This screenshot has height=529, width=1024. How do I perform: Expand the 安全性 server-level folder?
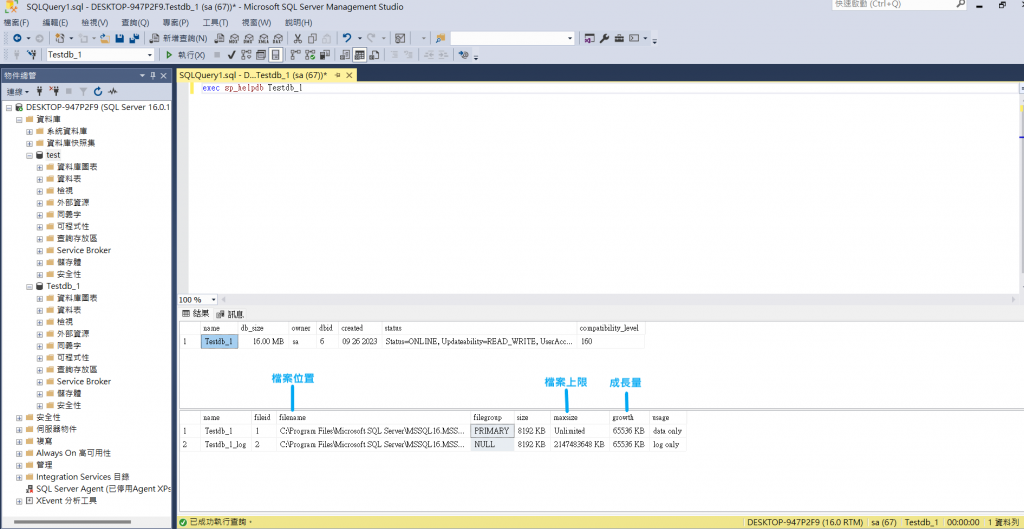(x=19, y=417)
